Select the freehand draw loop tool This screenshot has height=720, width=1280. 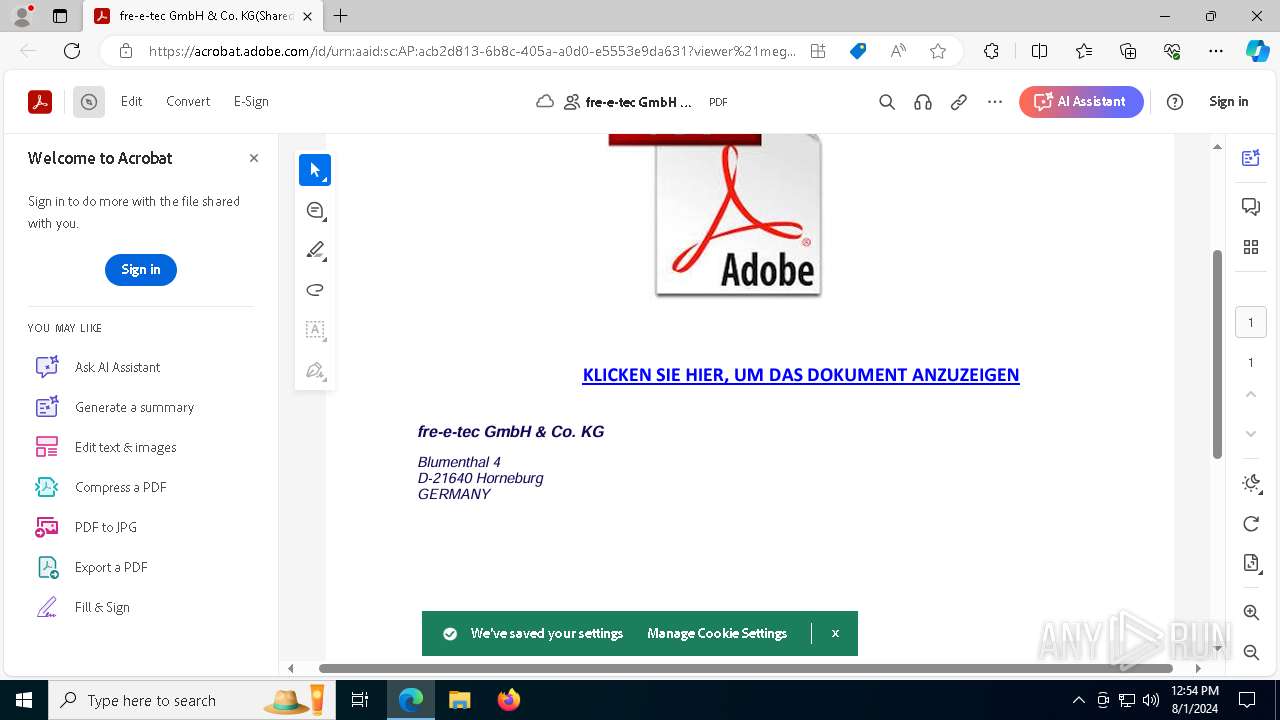pyautogui.click(x=315, y=290)
